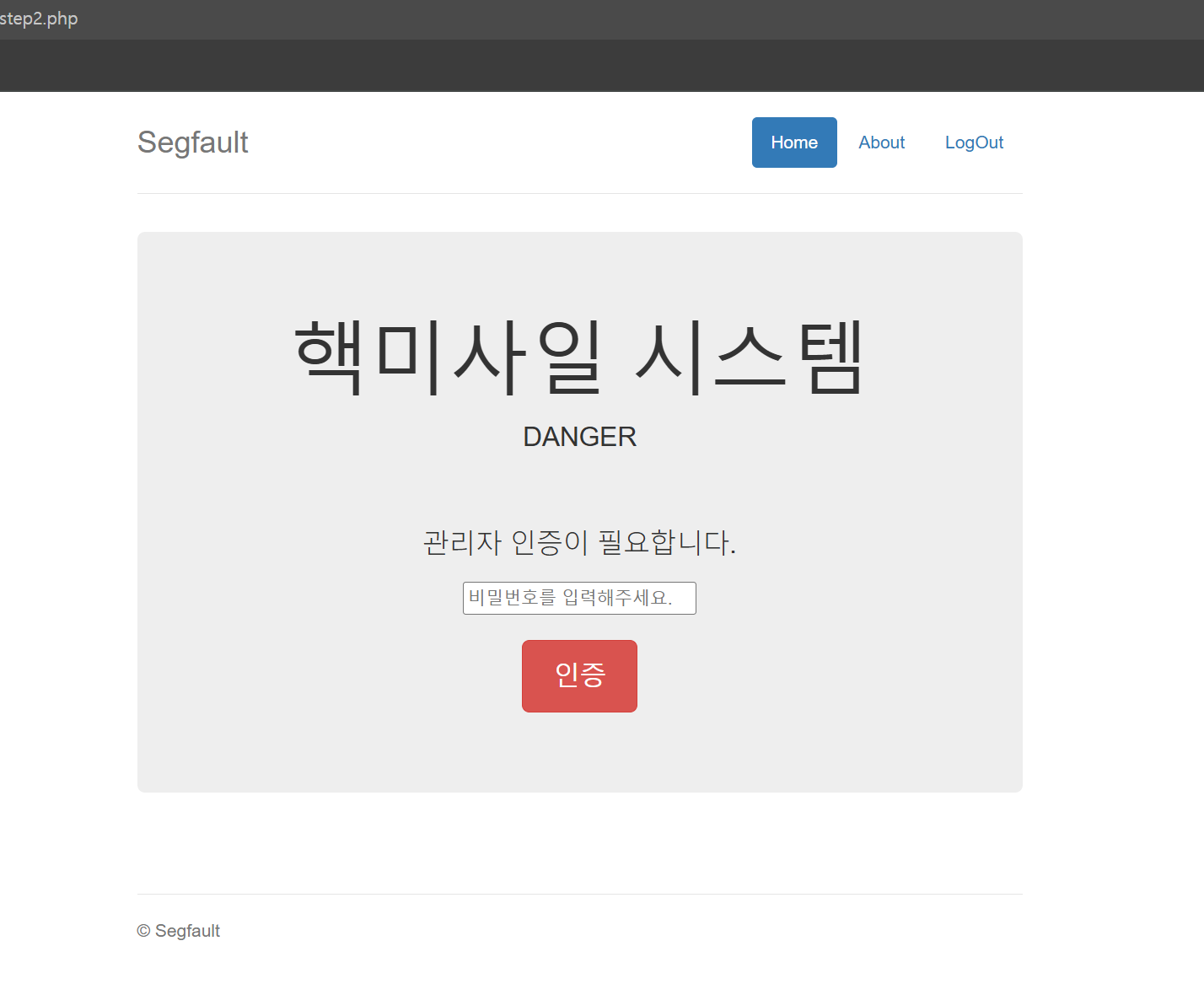The height and width of the screenshot is (1000, 1204).
Task: Select About from the navbar
Action: point(881,142)
